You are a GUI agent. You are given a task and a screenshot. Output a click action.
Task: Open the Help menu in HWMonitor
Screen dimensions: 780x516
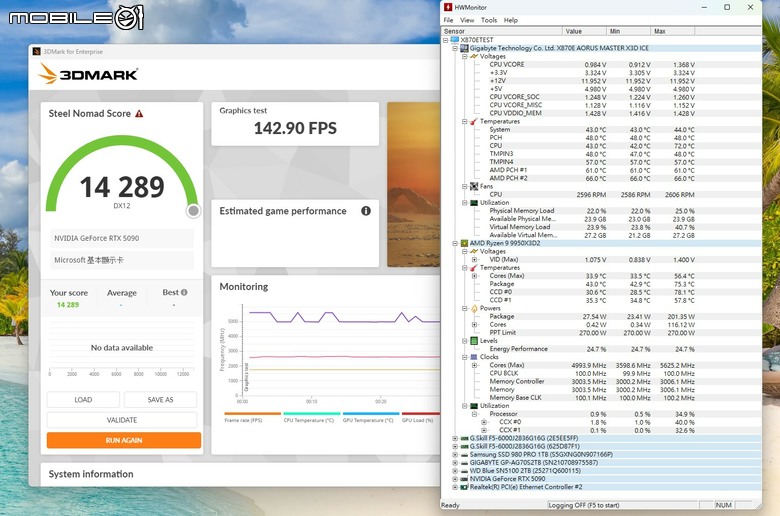[511, 20]
